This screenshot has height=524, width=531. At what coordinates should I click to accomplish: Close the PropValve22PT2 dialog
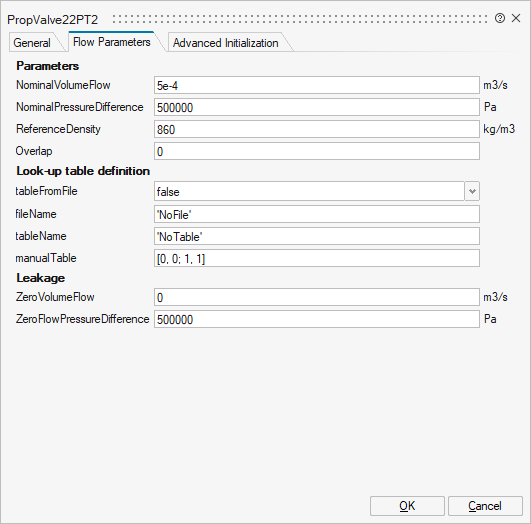516,18
